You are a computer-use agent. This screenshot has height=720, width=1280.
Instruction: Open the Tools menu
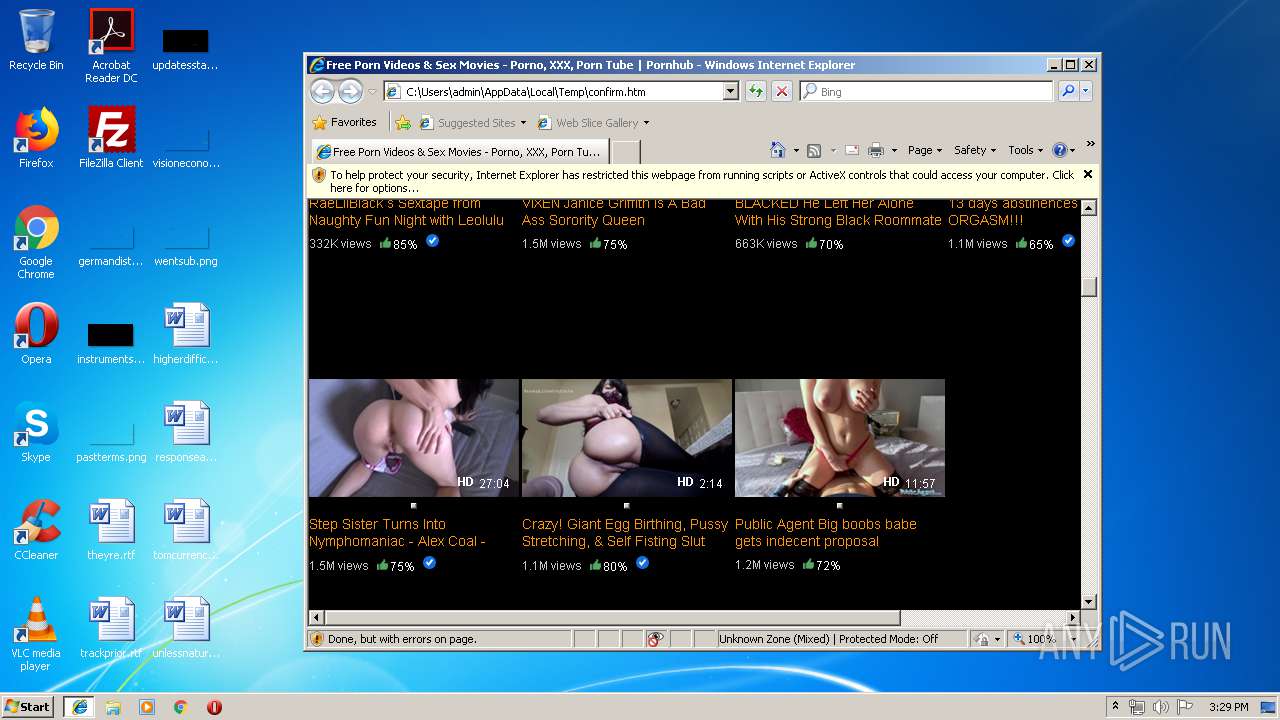[x=1026, y=150]
